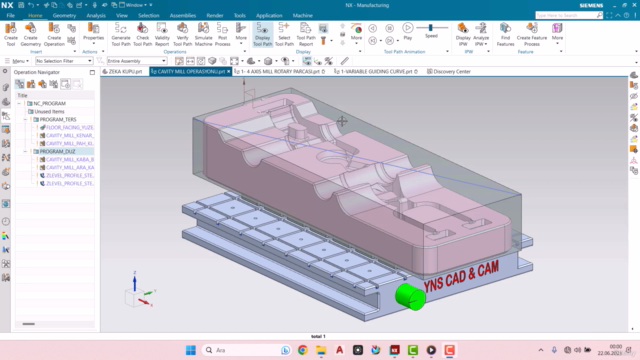Click the Create Tool icon
This screenshot has width=640, height=360.
11,34
